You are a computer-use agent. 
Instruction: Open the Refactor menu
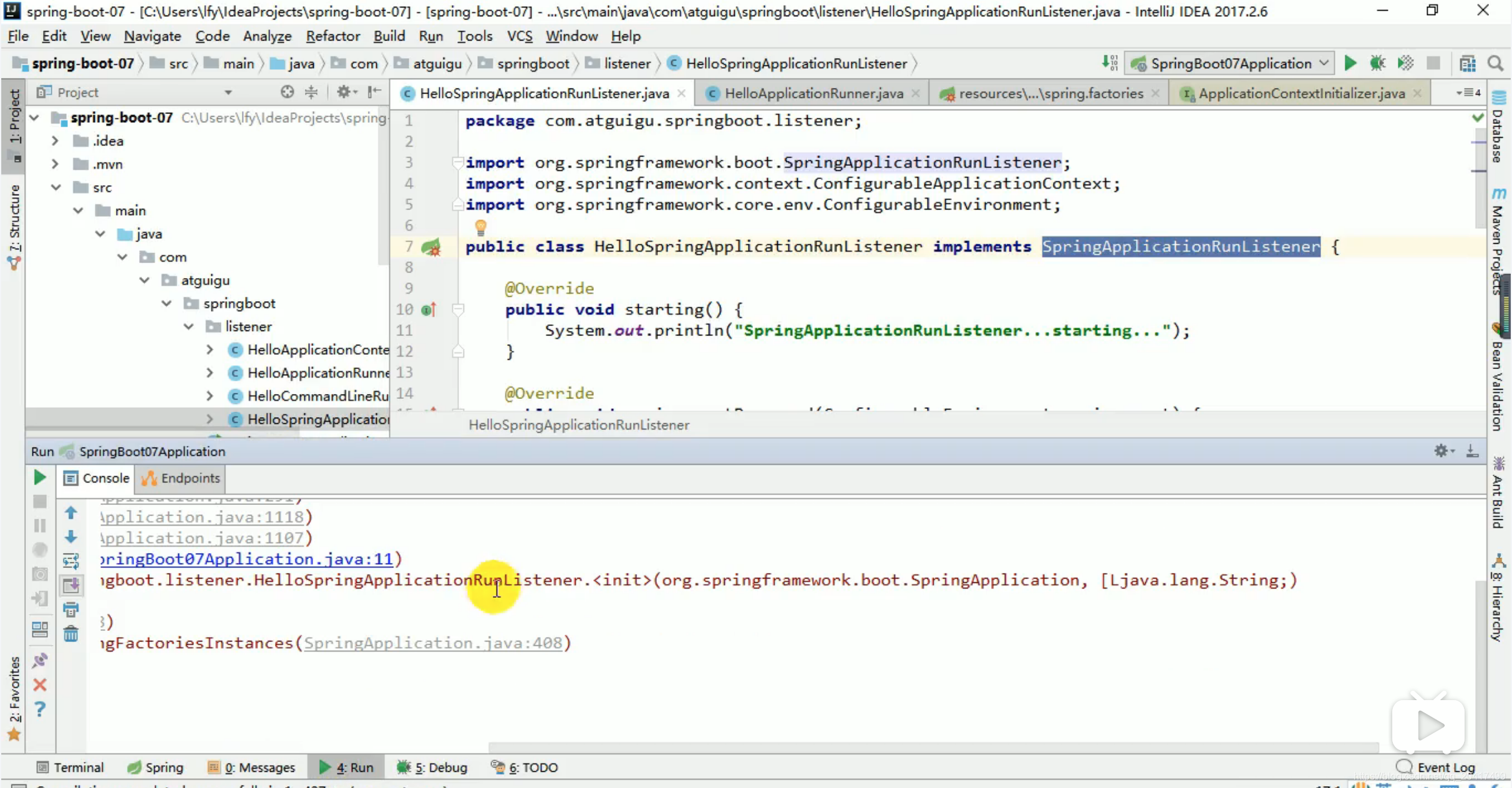coord(332,36)
